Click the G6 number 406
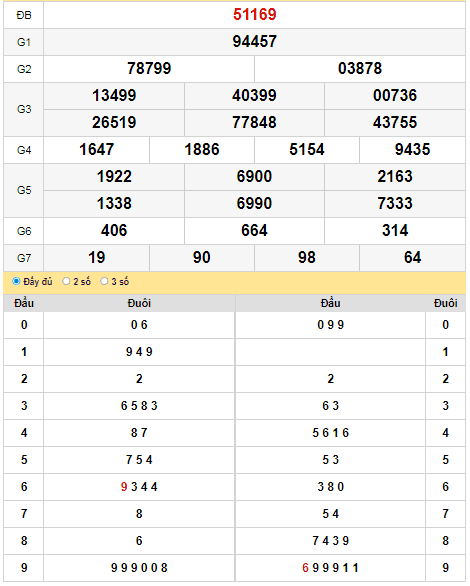470x586 pixels. tap(114, 230)
